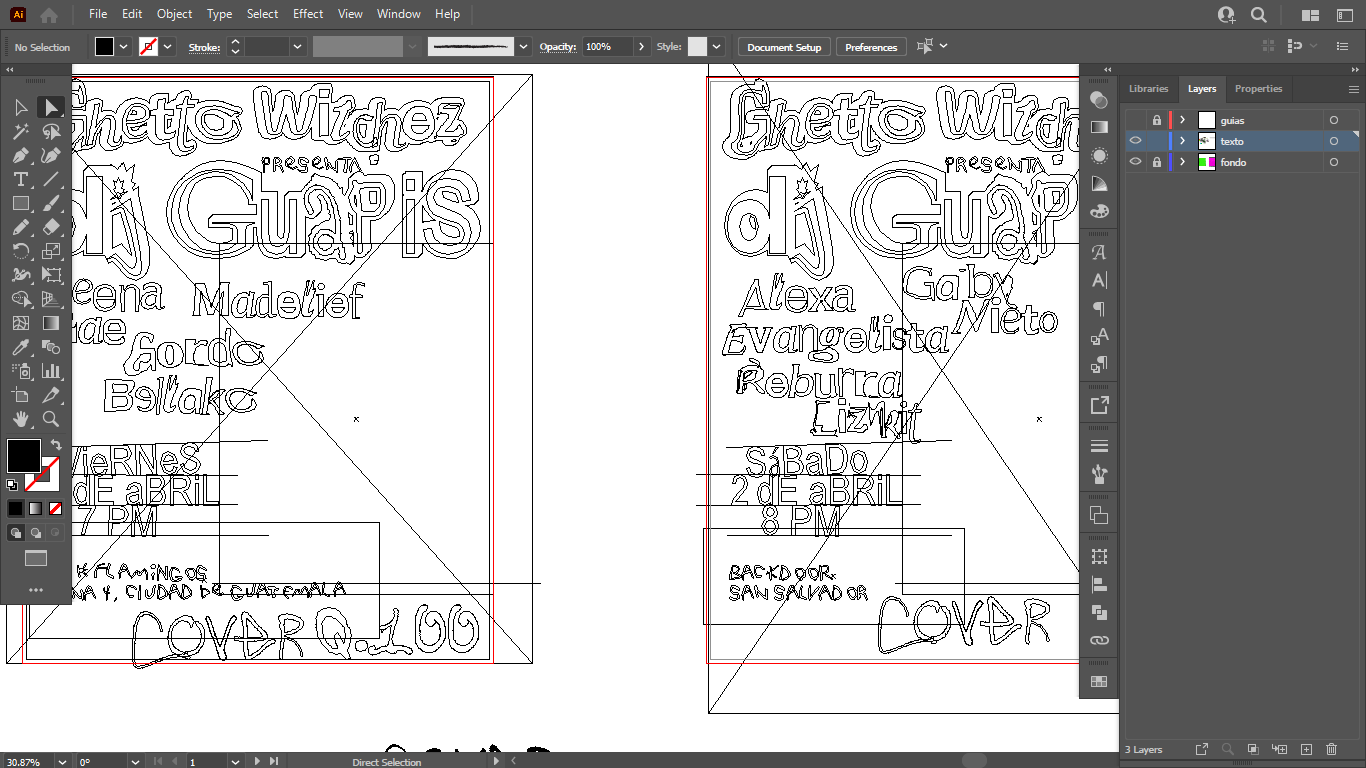Select the Curvature tool

(x=51, y=155)
